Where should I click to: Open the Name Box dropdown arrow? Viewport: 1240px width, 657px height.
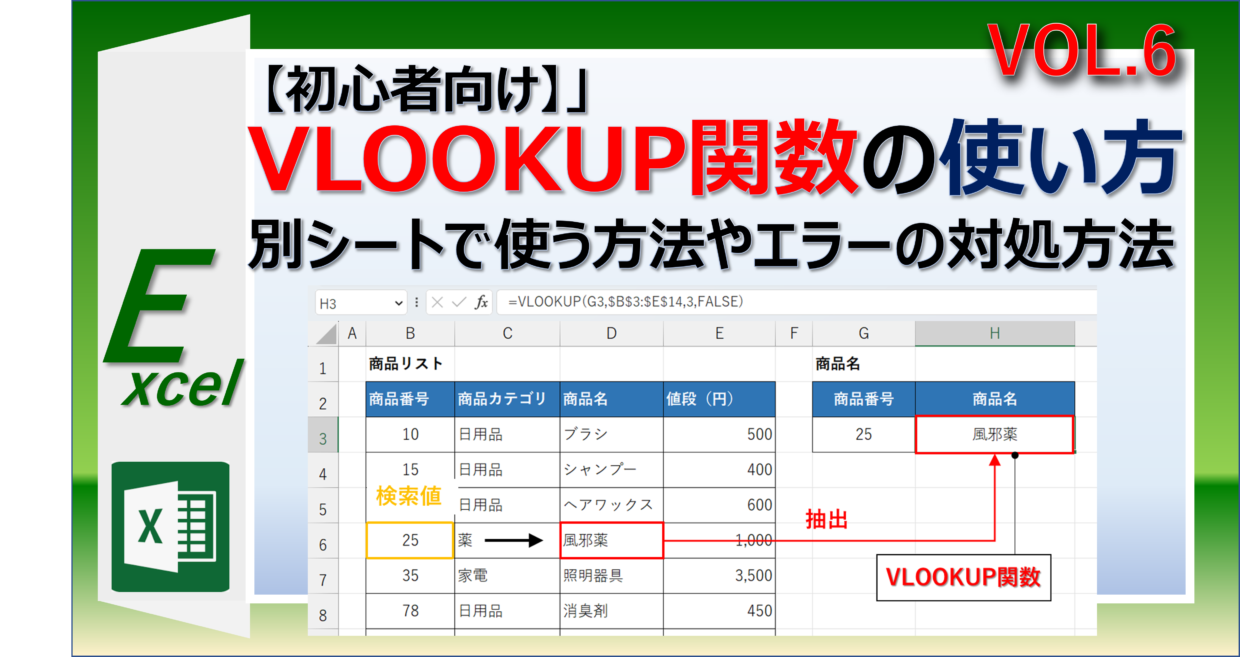pyautogui.click(x=400, y=302)
